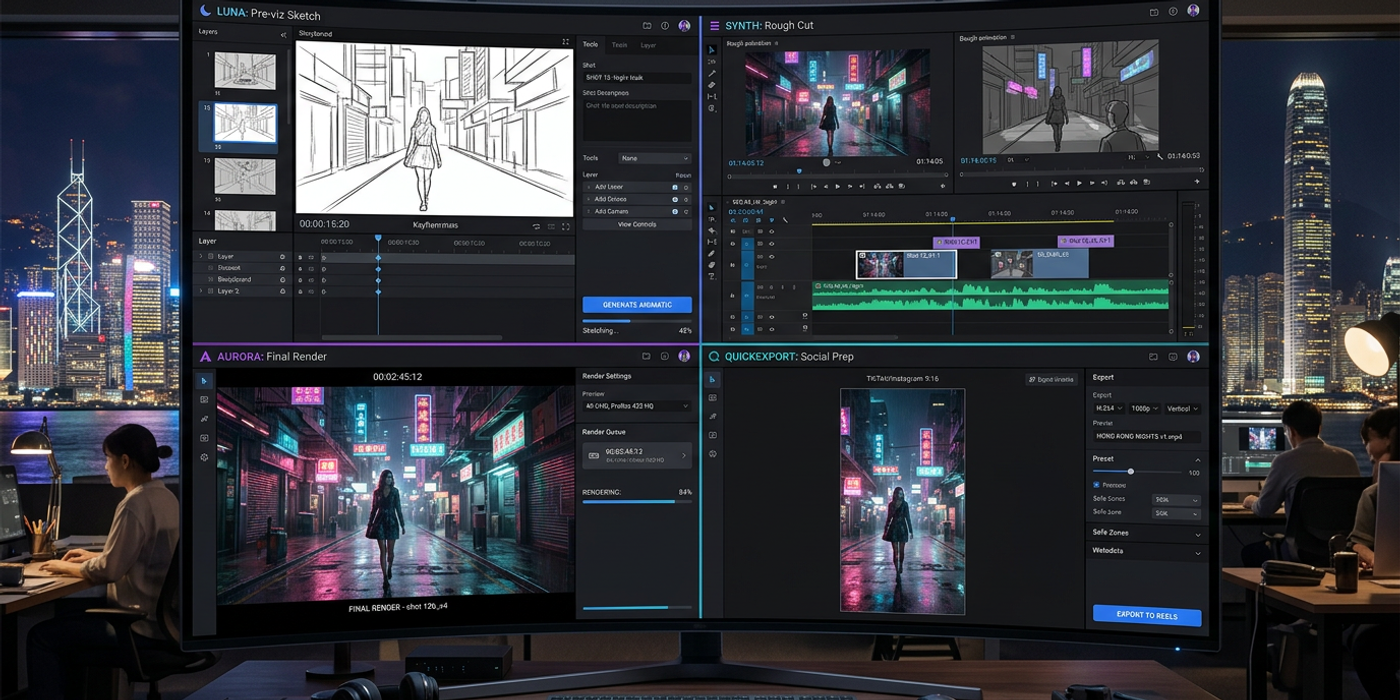This screenshot has width=1400, height=700.
Task: Open the user avatar in the LUNA header
Action: [684, 25]
